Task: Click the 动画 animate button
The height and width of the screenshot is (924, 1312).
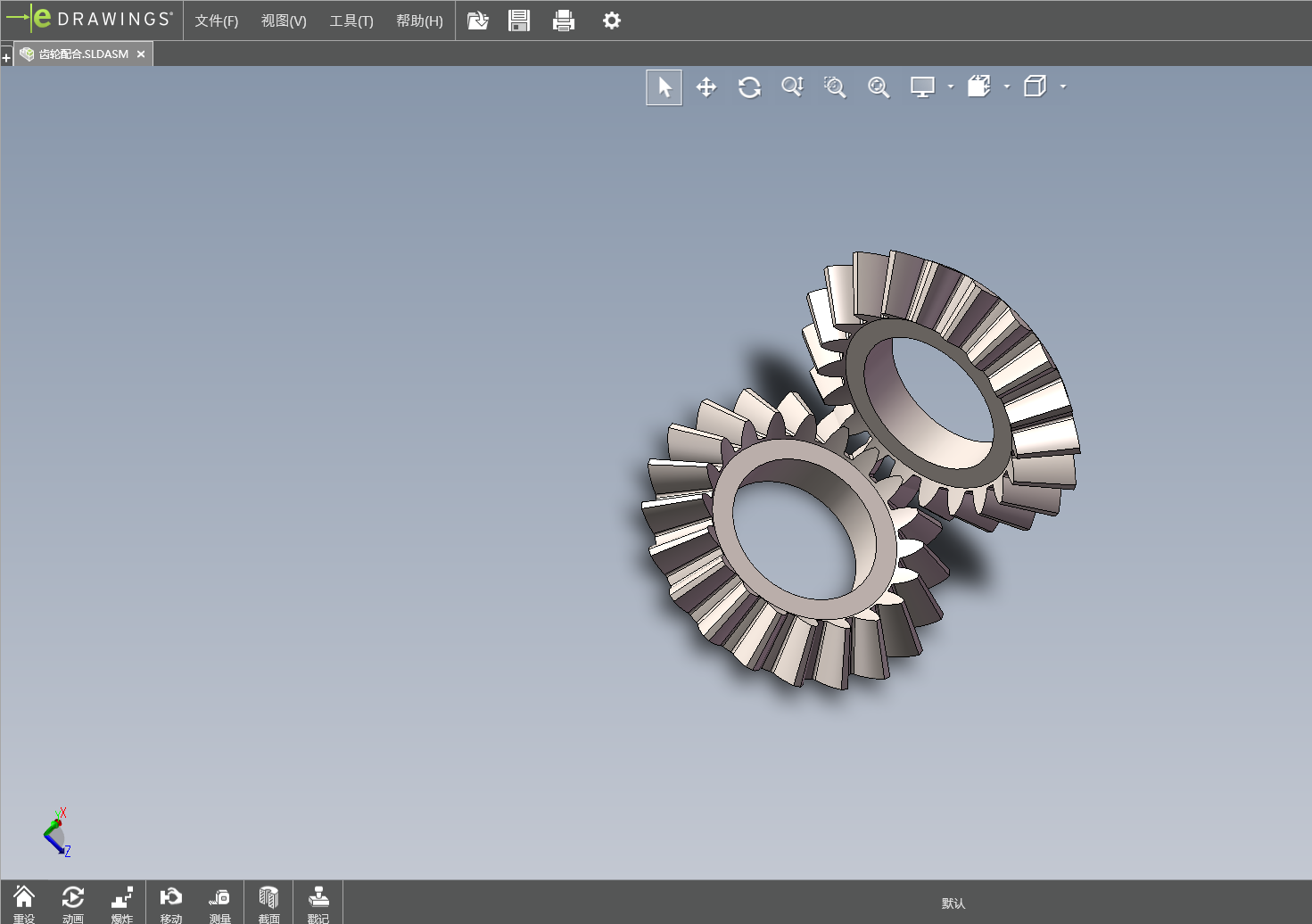Action: (x=73, y=903)
